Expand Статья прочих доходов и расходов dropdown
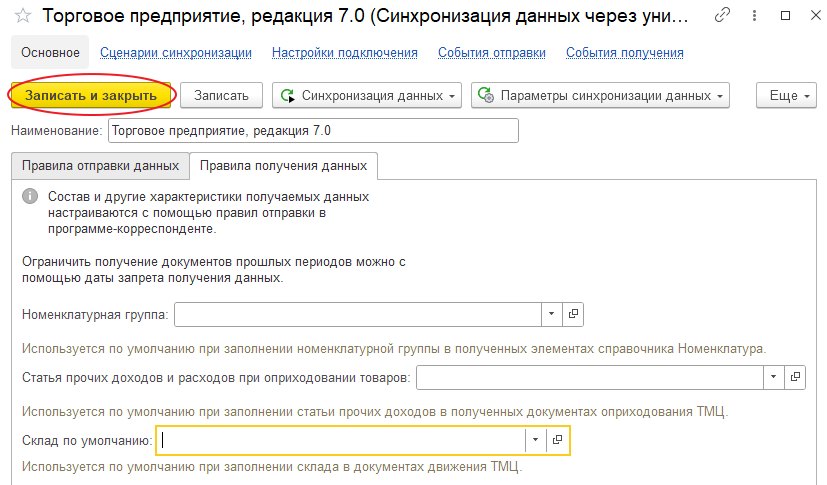827x485 pixels. 774,377
